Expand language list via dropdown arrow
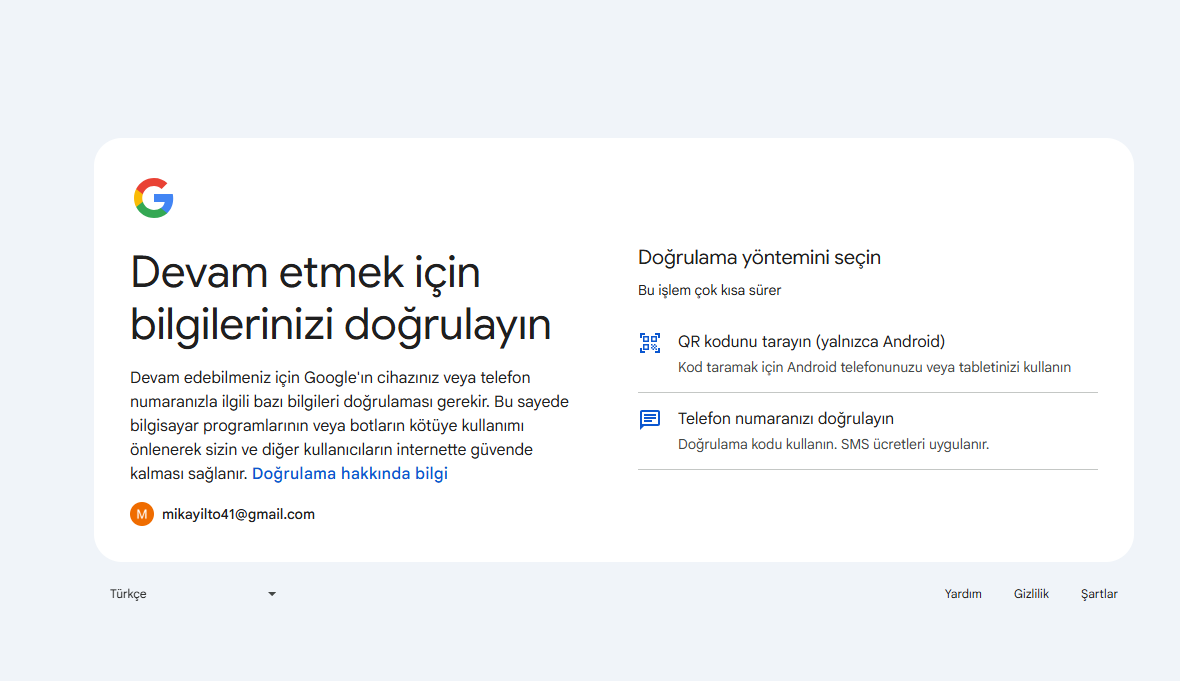Screen dimensions: 1180x681 point(272,594)
